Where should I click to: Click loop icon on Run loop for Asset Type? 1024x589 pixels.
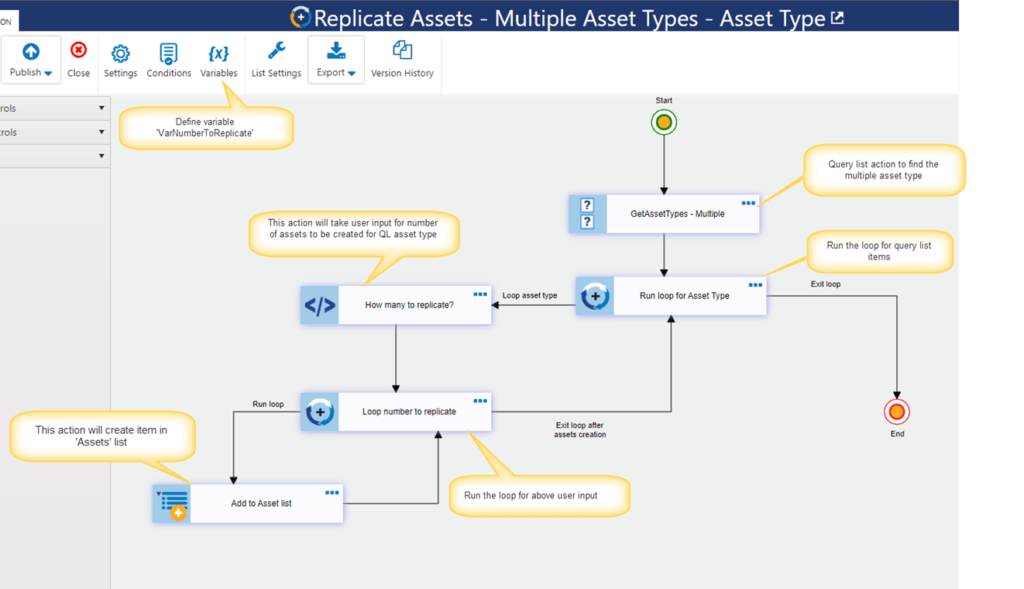coord(595,296)
